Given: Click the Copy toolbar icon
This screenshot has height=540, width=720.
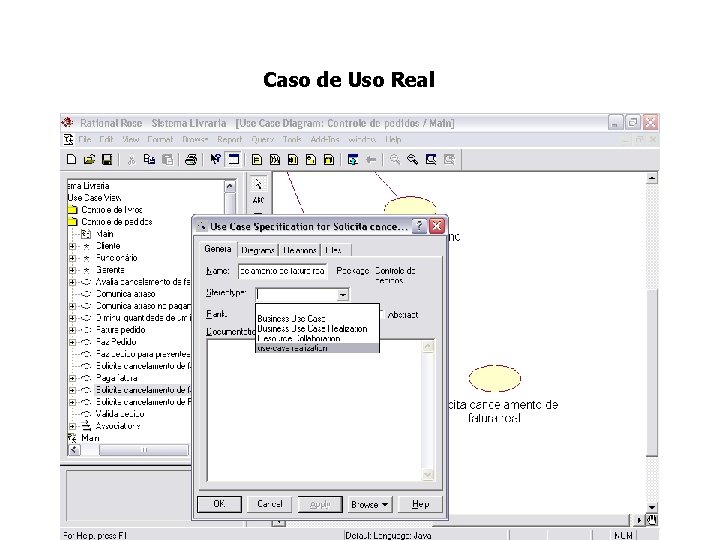Looking at the screenshot, I should 149,159.
